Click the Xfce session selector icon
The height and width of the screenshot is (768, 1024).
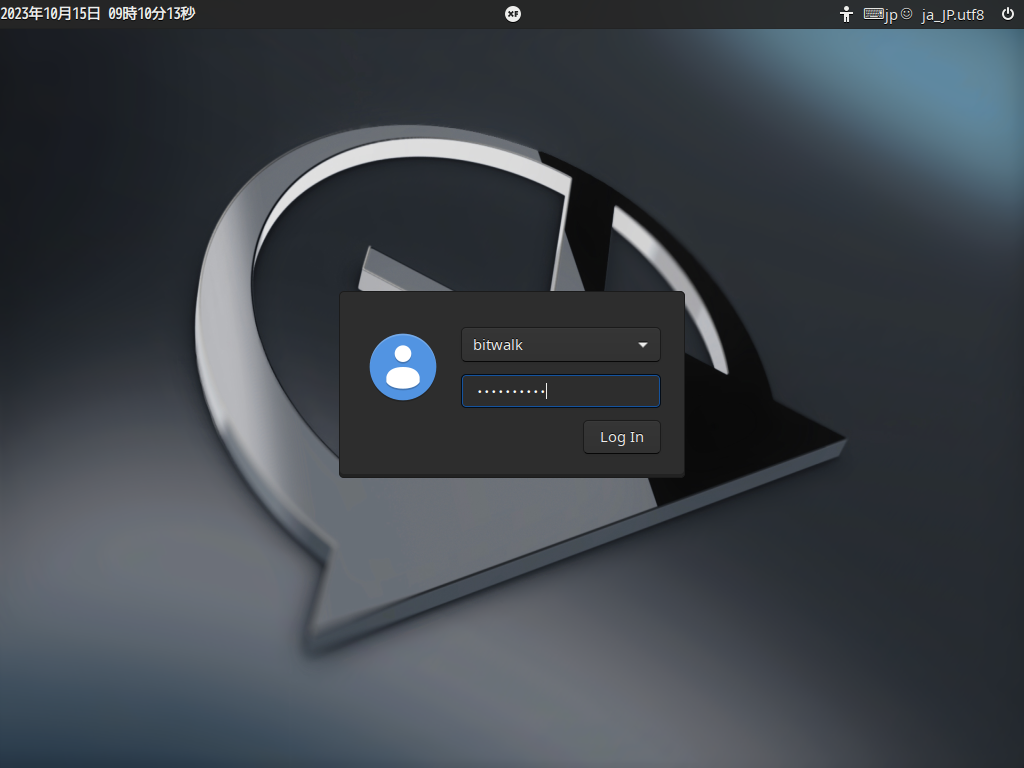click(513, 14)
